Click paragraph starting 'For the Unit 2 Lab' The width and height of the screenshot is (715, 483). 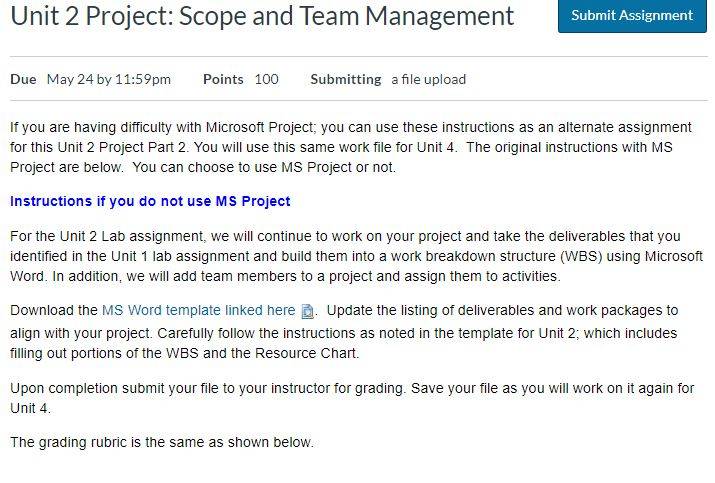pyautogui.click(x=357, y=256)
